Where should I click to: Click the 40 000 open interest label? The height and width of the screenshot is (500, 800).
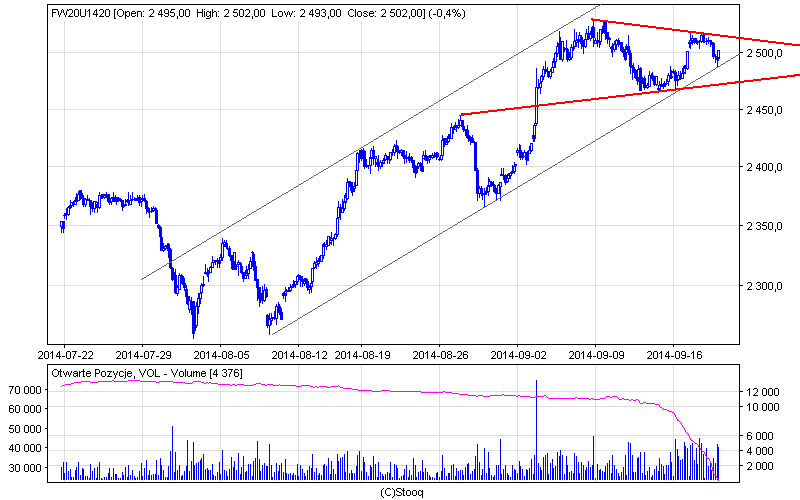click(25, 448)
